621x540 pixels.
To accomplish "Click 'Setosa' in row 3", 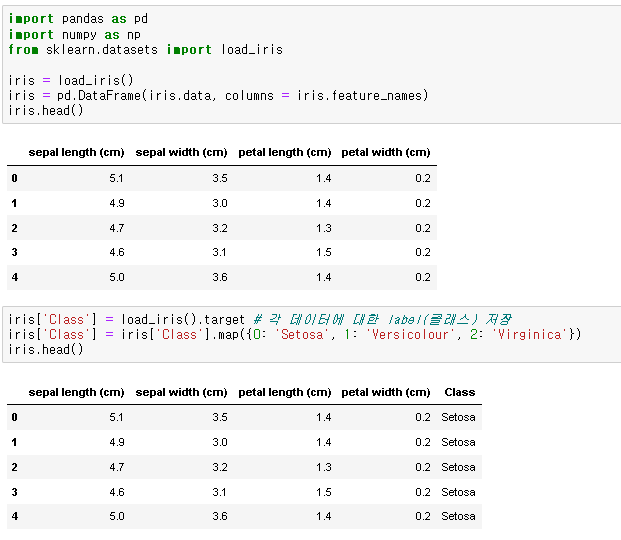I will [x=458, y=492].
